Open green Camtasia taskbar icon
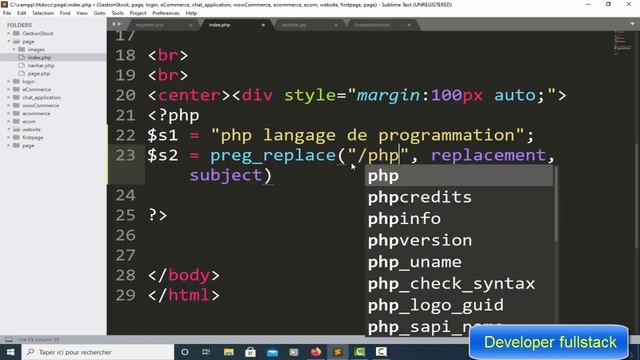Screen dimensions: 640x360 coord(360,352)
